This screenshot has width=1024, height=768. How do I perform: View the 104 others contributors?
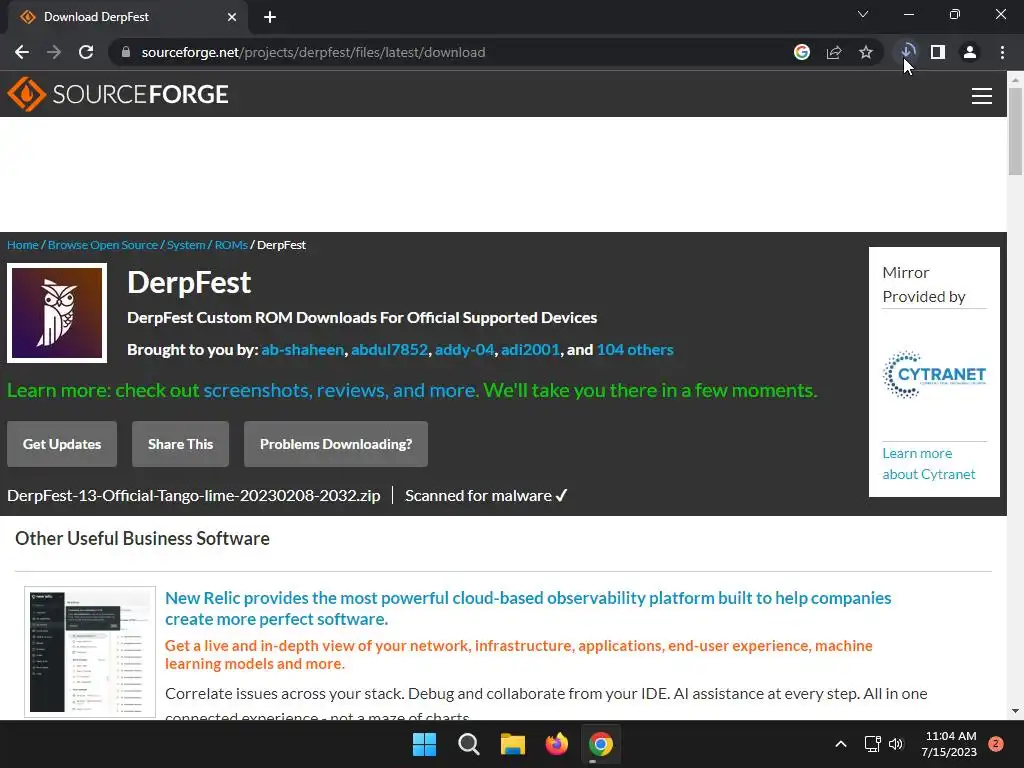[x=635, y=350]
